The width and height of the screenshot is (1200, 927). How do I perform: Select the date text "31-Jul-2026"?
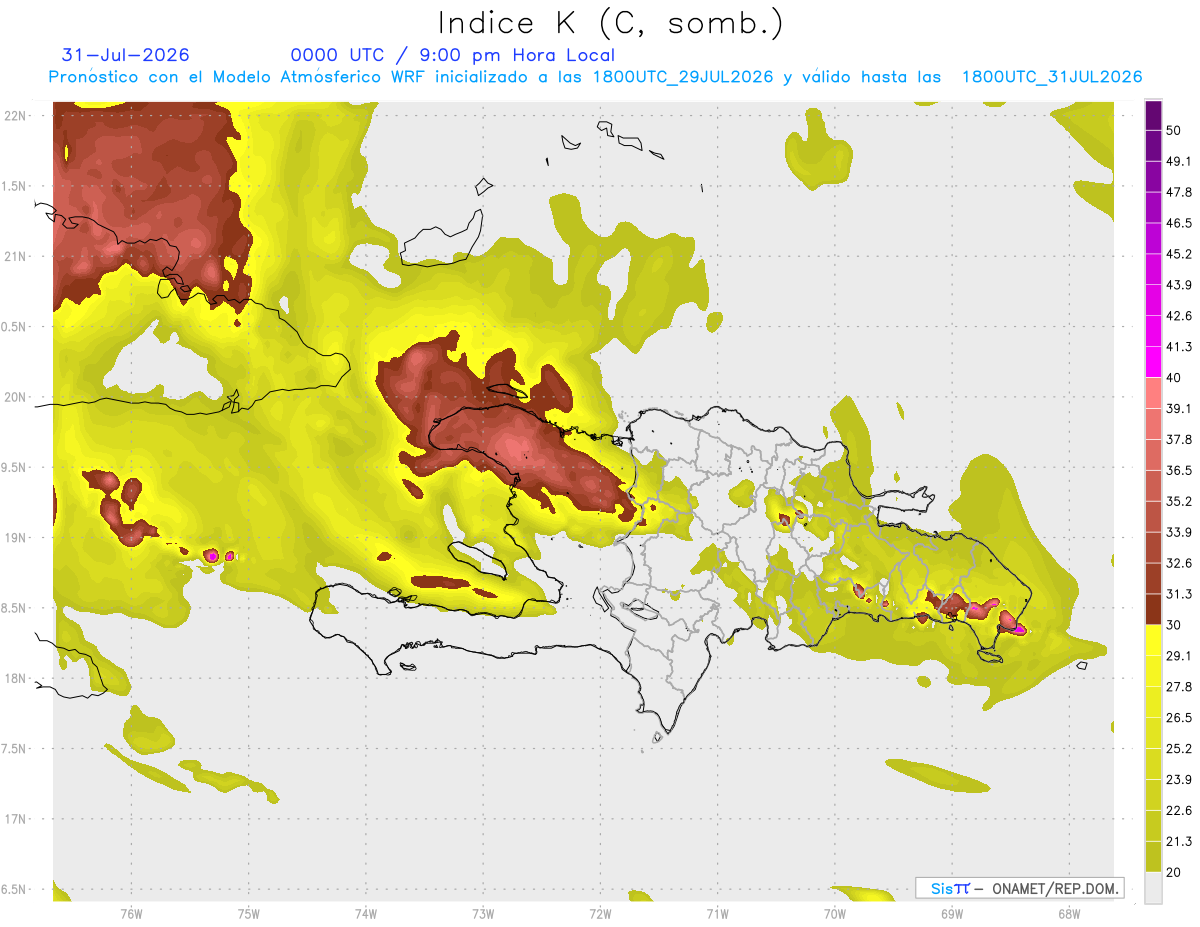click(x=126, y=55)
